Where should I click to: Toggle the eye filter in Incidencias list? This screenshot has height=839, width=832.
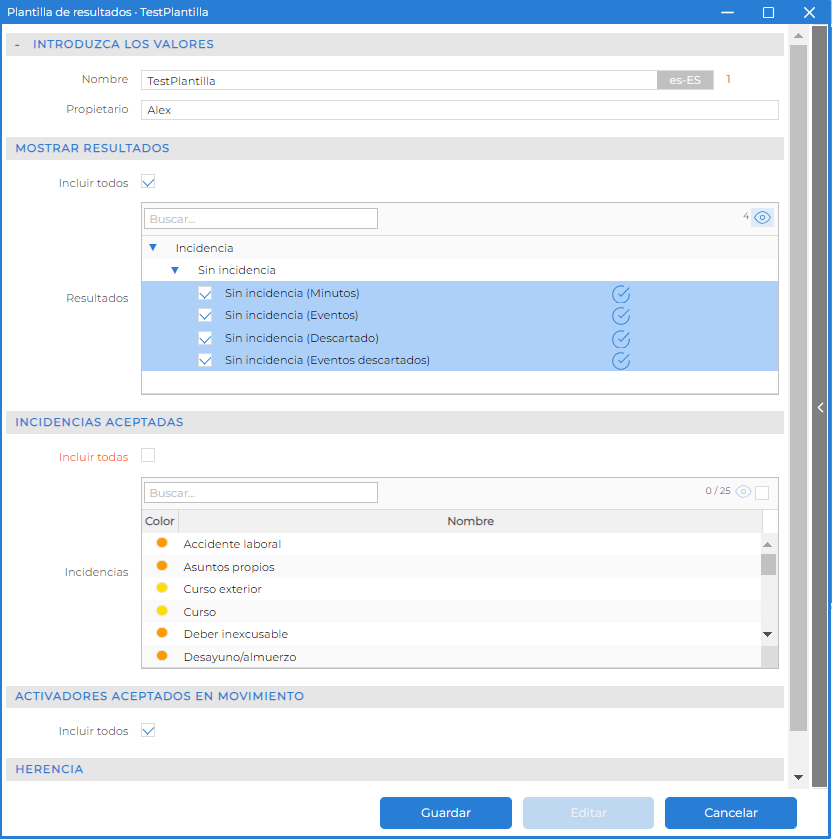[743, 491]
